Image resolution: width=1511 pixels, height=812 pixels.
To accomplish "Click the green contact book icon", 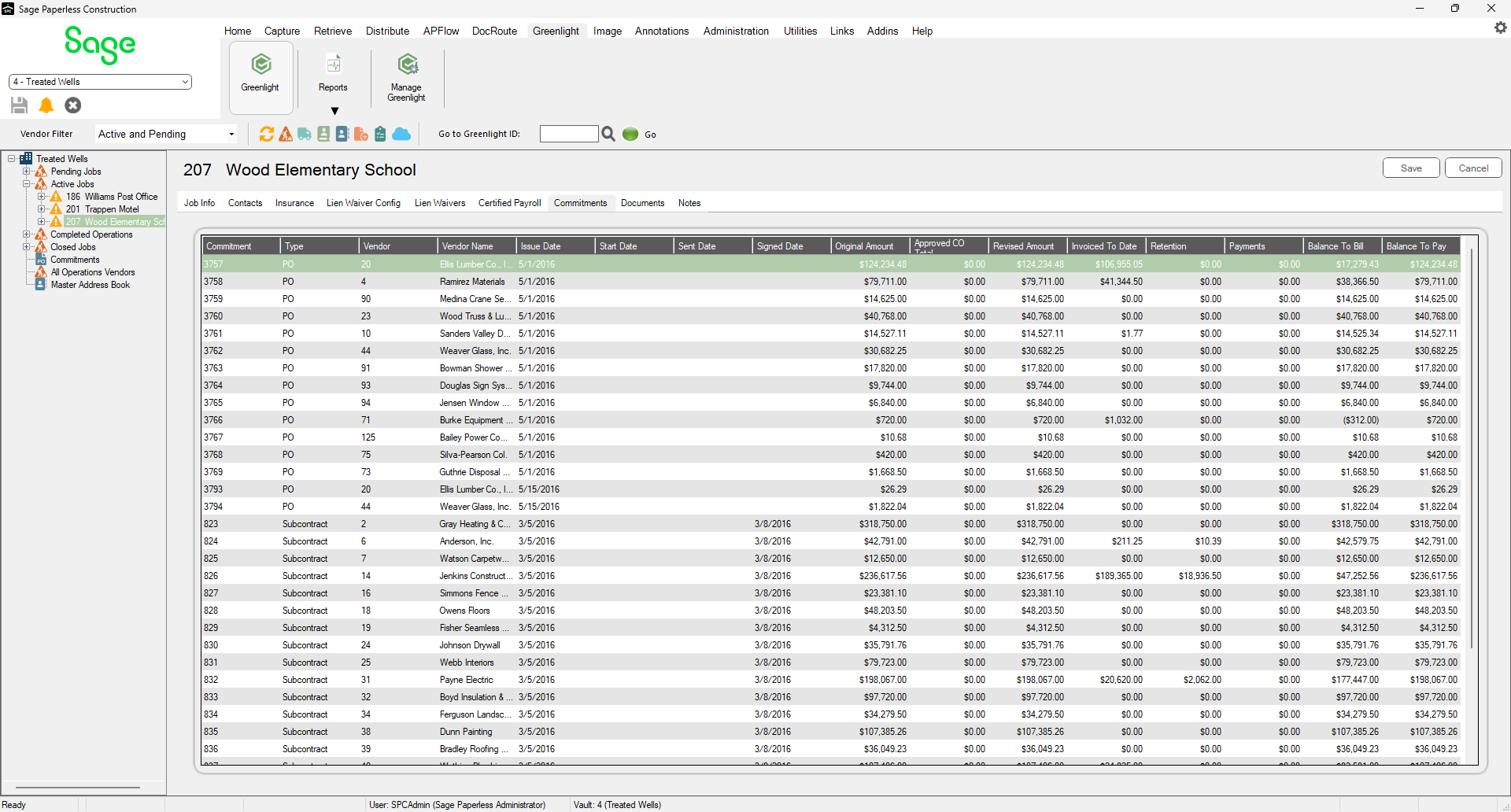I will click(x=323, y=134).
